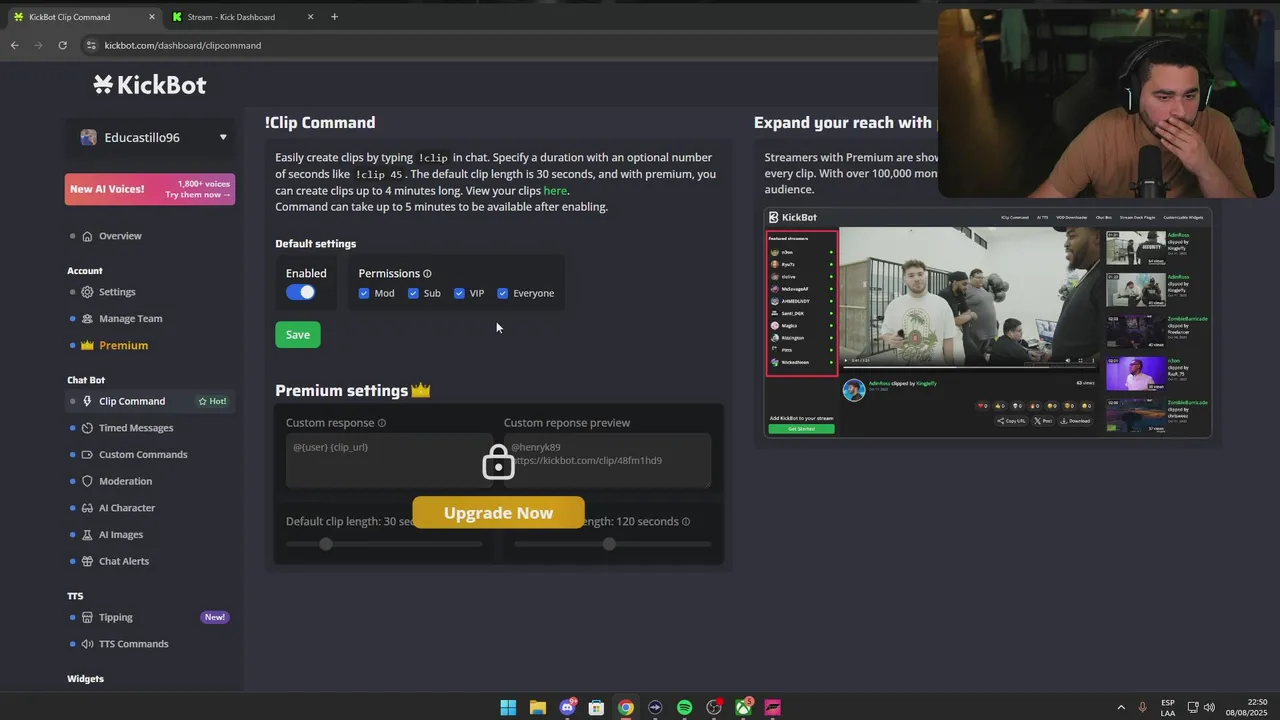The image size is (1280, 720).
Task: Toggle the Enabled switch off
Action: (x=300, y=292)
